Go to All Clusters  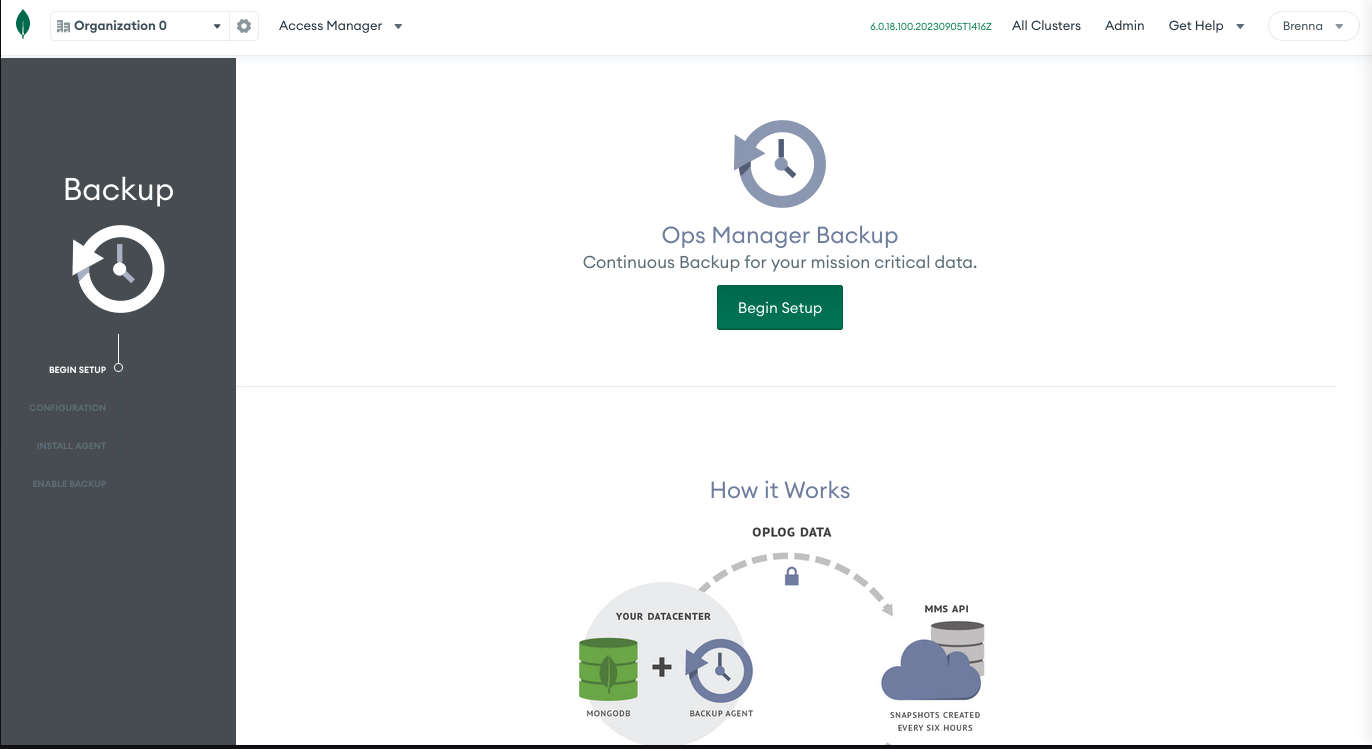[x=1046, y=26]
